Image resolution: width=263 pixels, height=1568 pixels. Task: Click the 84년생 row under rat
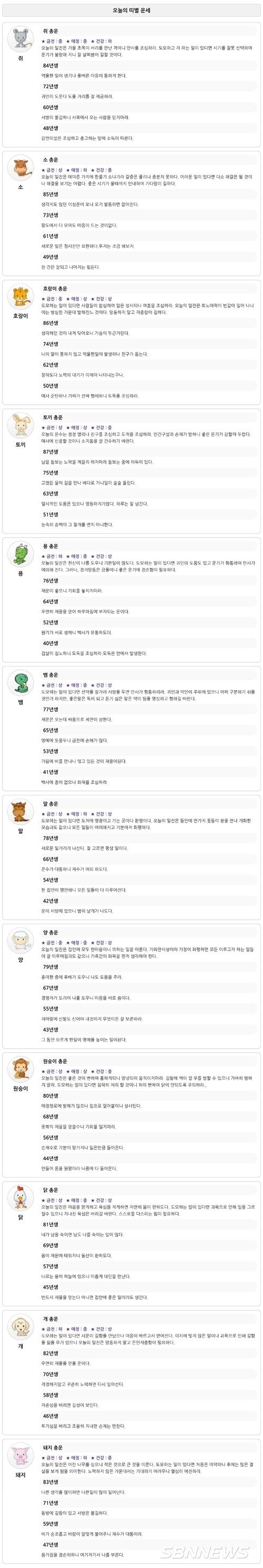pos(148,66)
